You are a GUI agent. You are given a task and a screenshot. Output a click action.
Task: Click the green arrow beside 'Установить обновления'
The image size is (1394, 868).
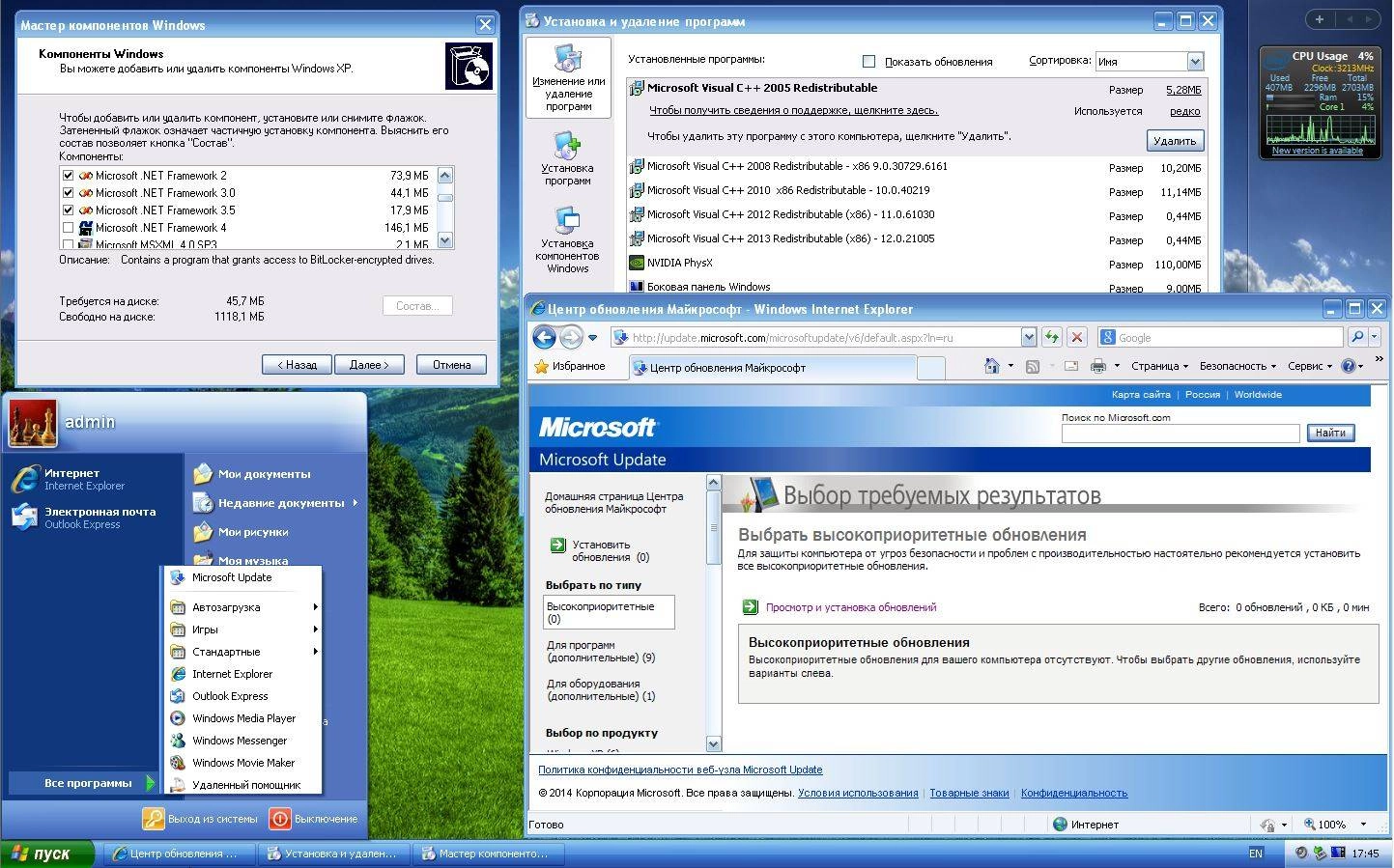point(557,545)
